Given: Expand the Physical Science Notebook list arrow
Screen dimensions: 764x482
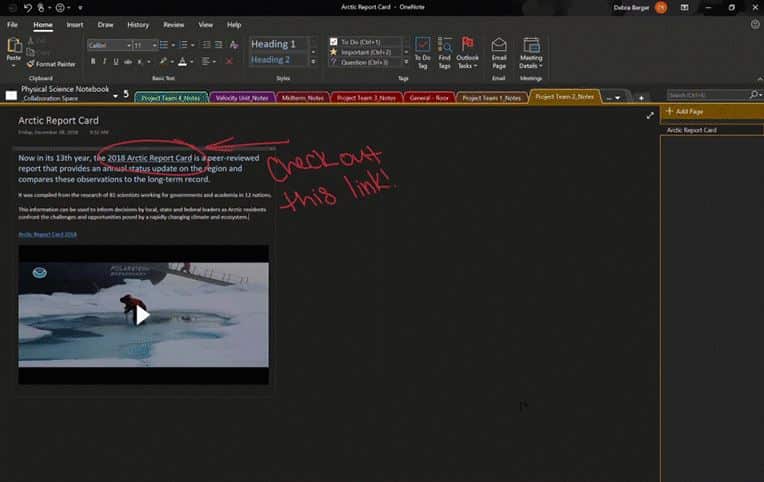Looking at the screenshot, I should [x=115, y=96].
